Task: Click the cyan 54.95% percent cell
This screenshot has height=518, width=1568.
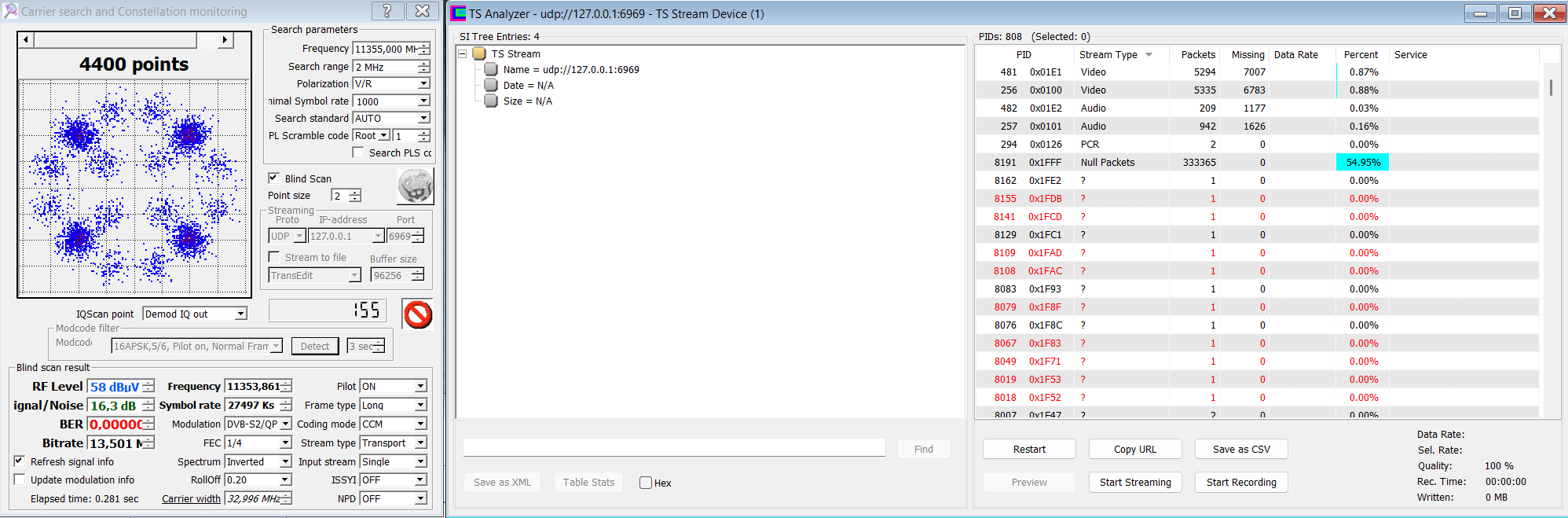Action: 1362,162
